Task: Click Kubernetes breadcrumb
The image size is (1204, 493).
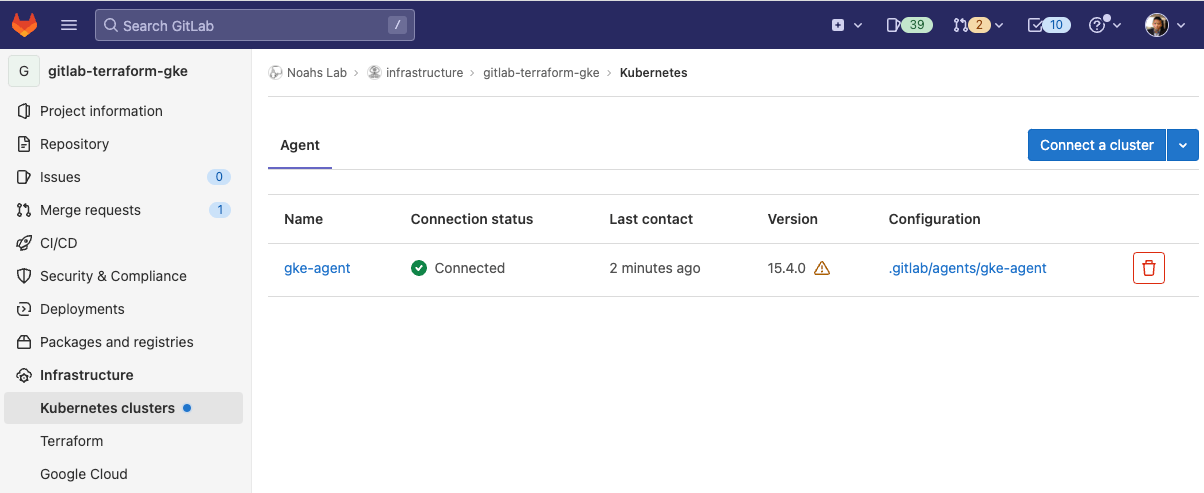Action: (x=653, y=73)
